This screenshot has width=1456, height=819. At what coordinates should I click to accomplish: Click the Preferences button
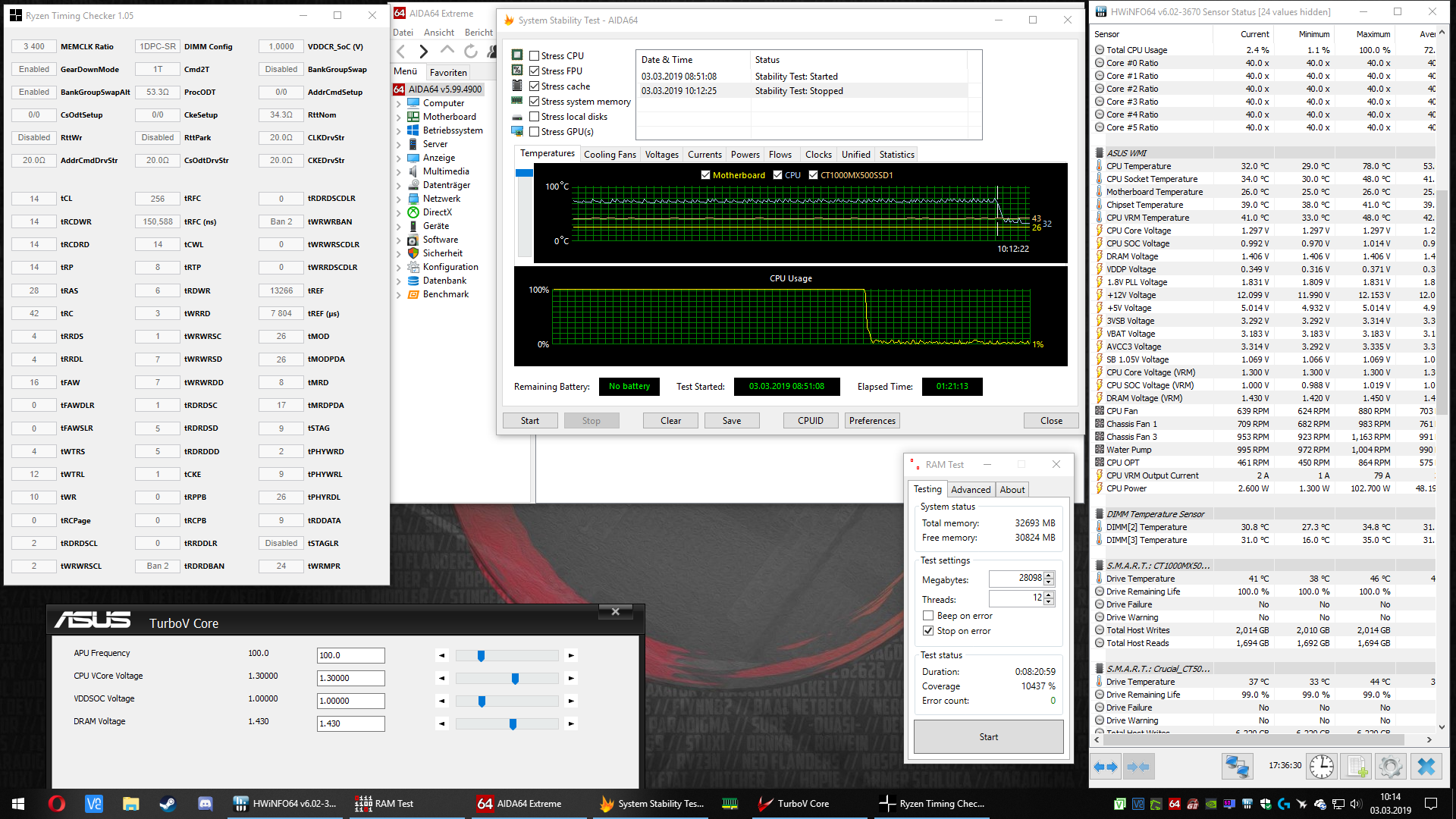coord(872,421)
